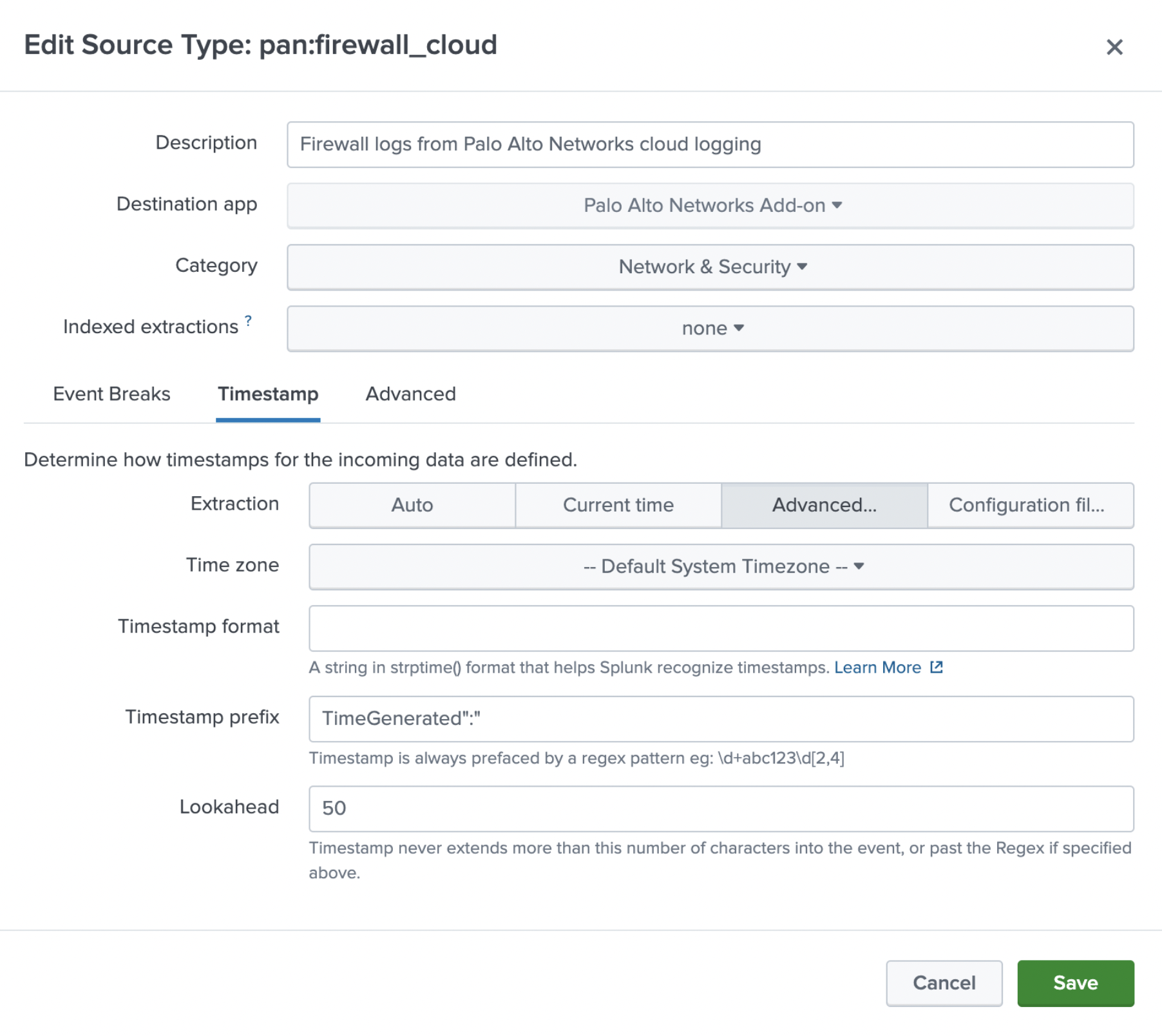Switch to the Event Breaks tab
Screen dimensions: 1162x1036
[x=111, y=394]
